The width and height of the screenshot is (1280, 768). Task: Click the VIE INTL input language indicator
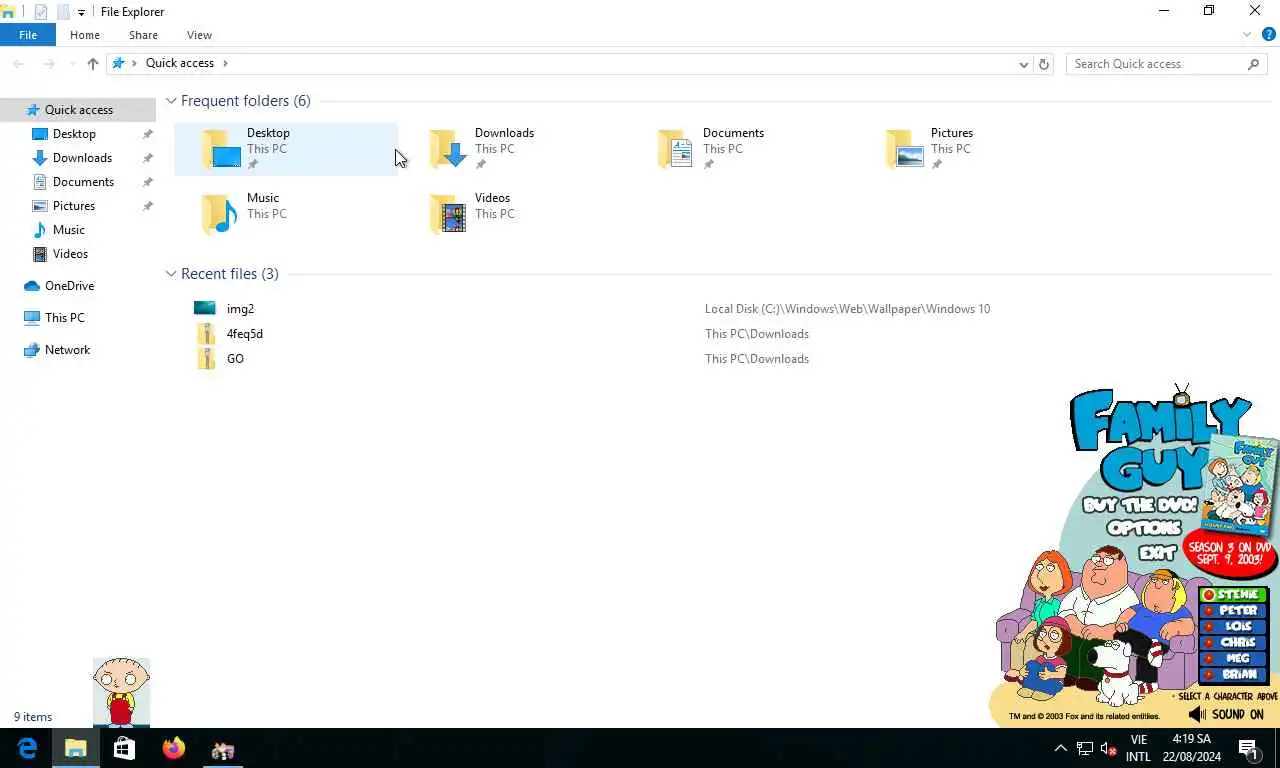pyautogui.click(x=1138, y=748)
